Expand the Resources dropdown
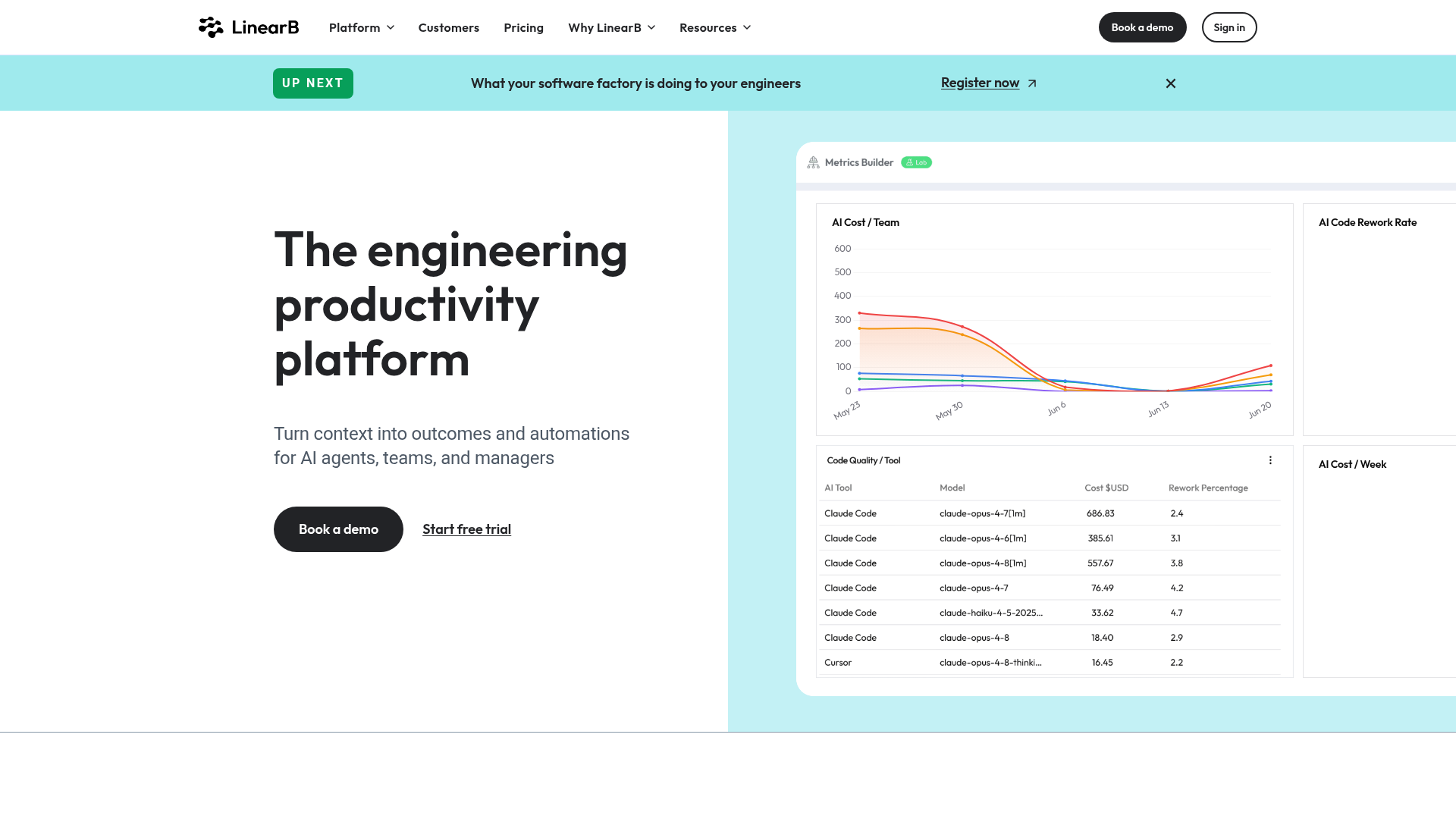Viewport: 1456px width, 819px height. (715, 27)
